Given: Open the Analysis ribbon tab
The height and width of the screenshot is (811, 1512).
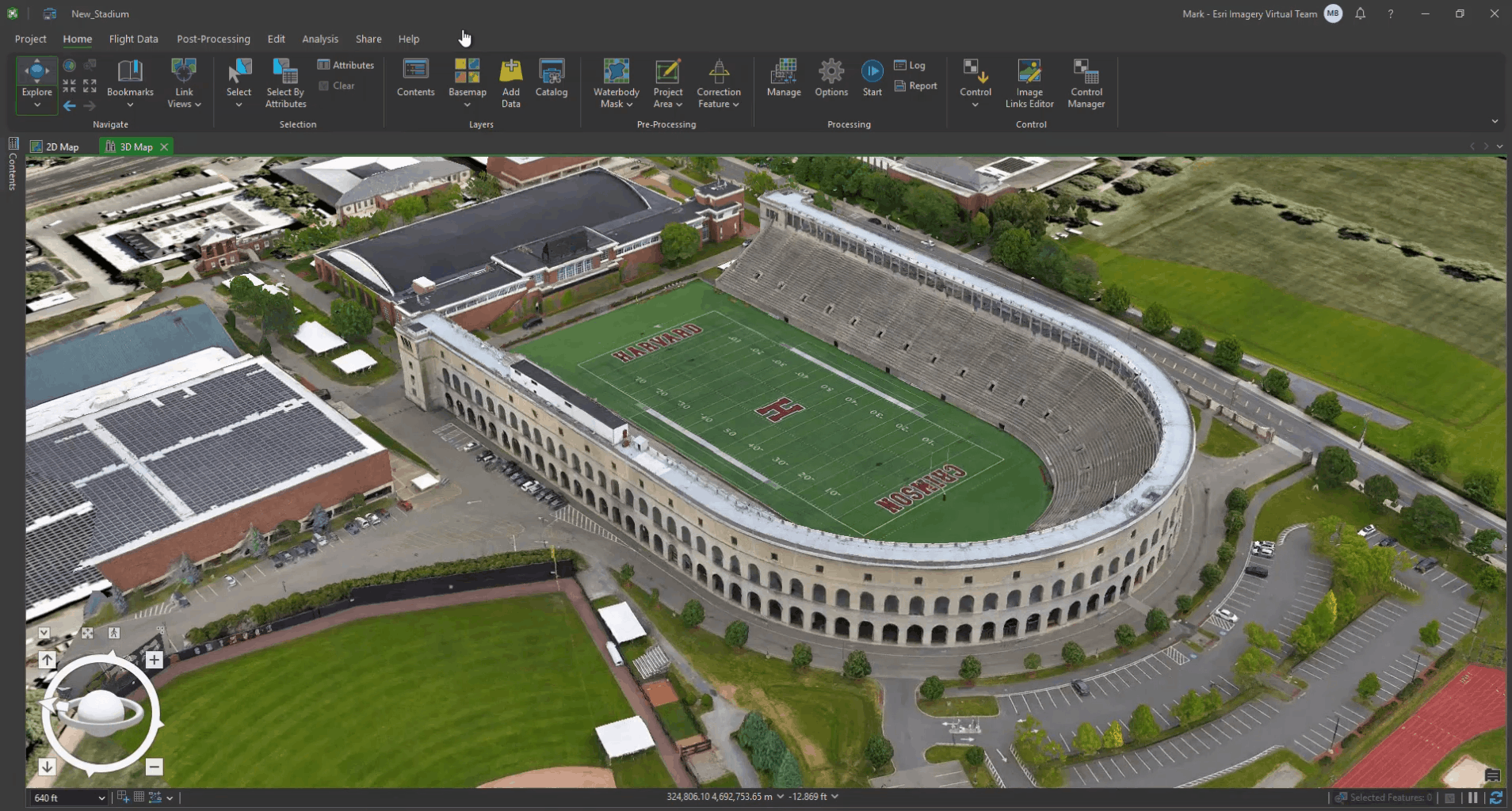Looking at the screenshot, I should 320,39.
